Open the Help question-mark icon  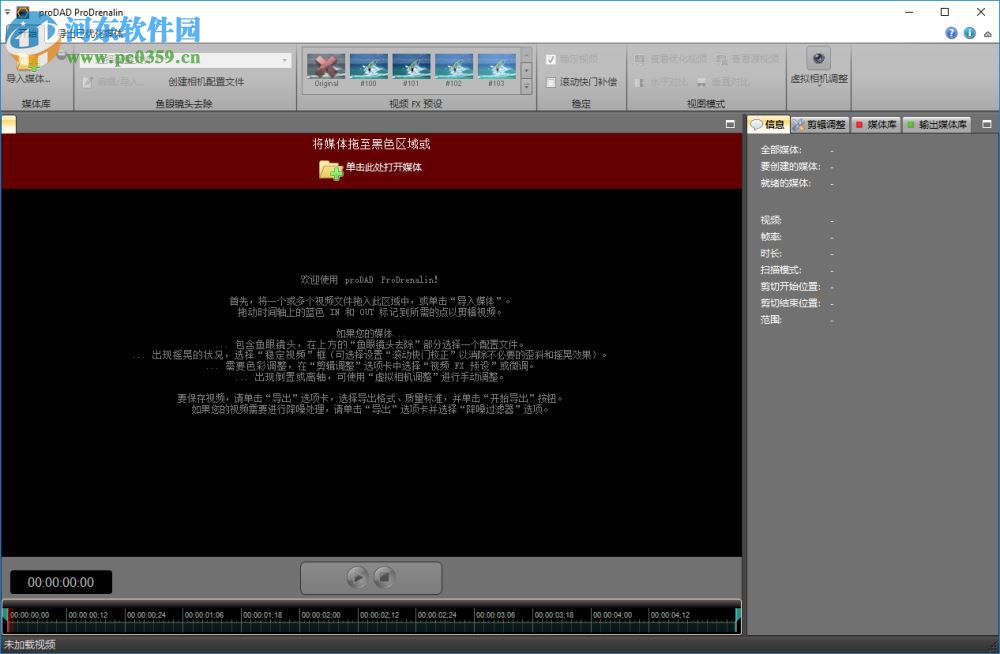951,33
